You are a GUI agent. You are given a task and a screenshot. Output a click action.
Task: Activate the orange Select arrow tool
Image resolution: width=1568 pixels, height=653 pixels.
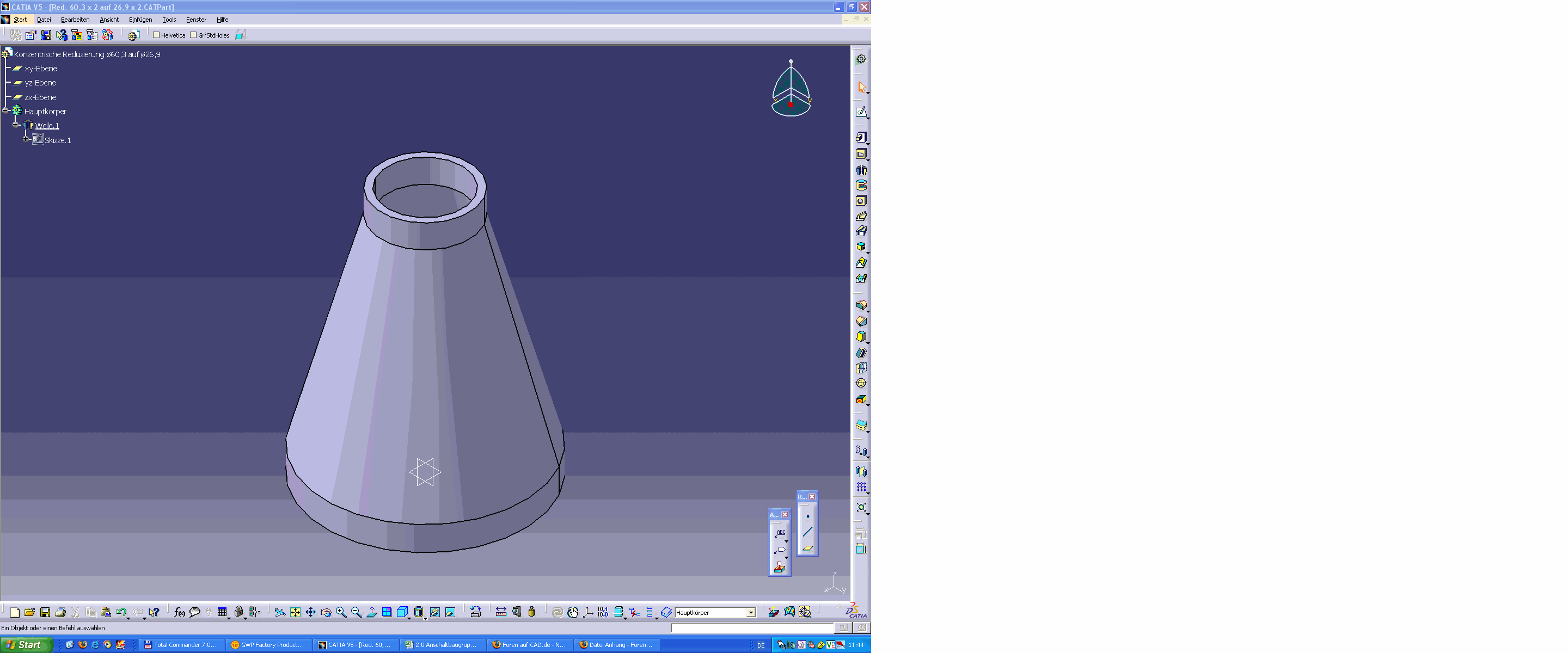(x=861, y=87)
